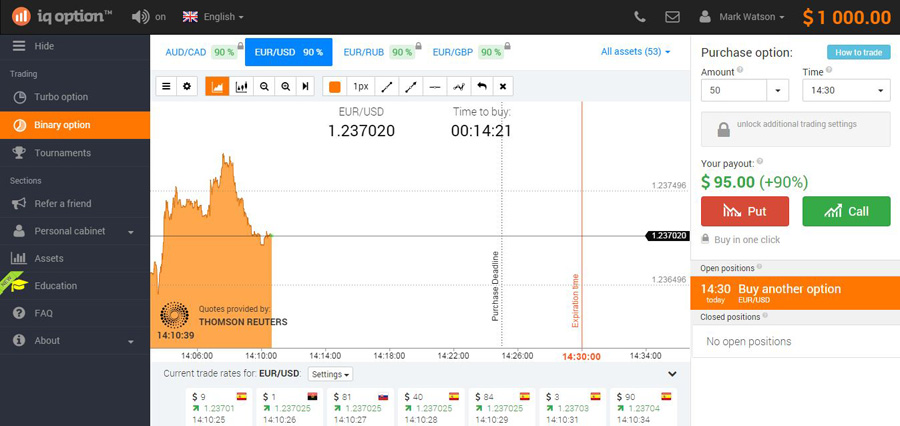Switch to AUD/CAD asset tab
This screenshot has width=900, height=426.
[200, 52]
